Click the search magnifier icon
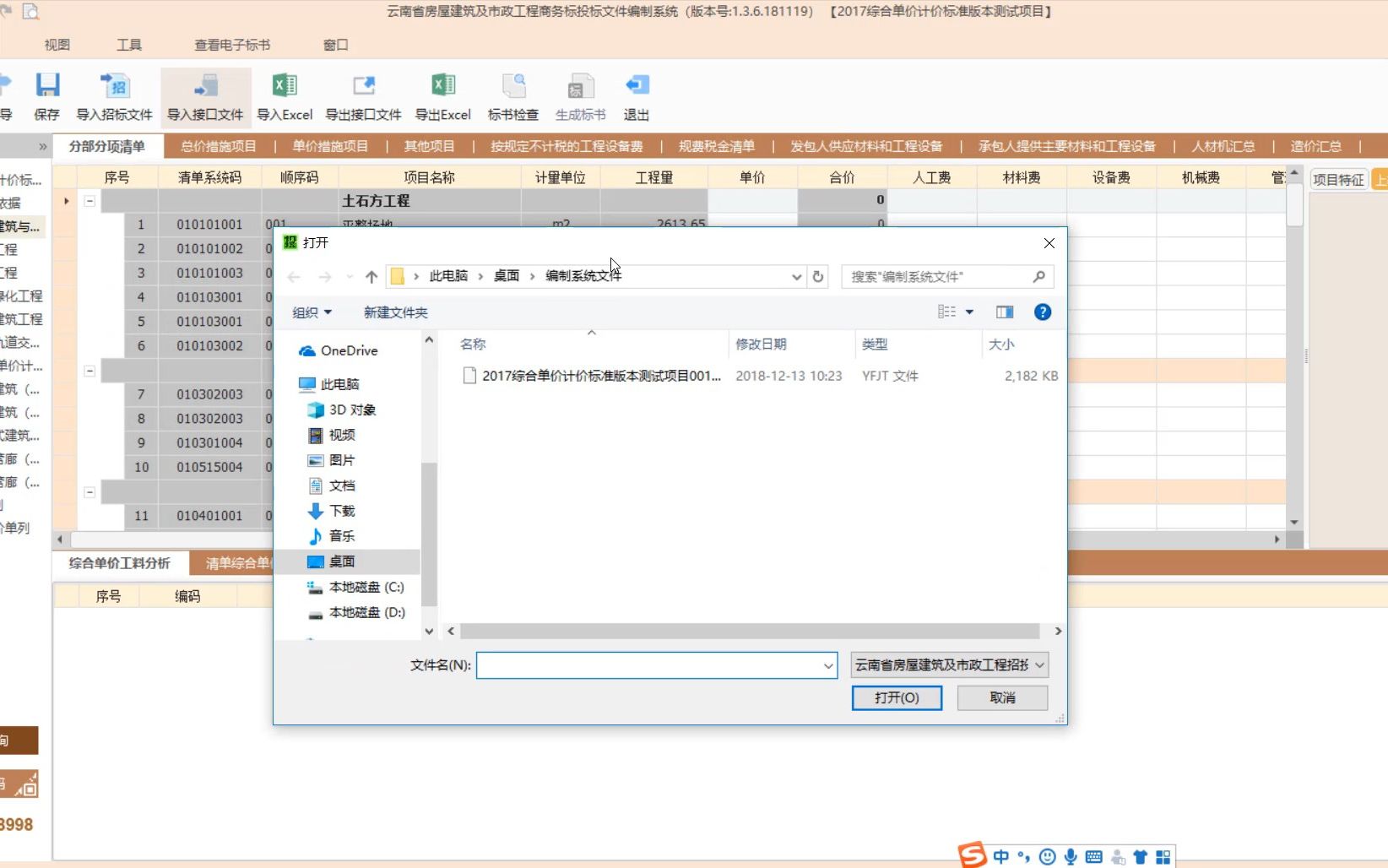 coord(1039,277)
